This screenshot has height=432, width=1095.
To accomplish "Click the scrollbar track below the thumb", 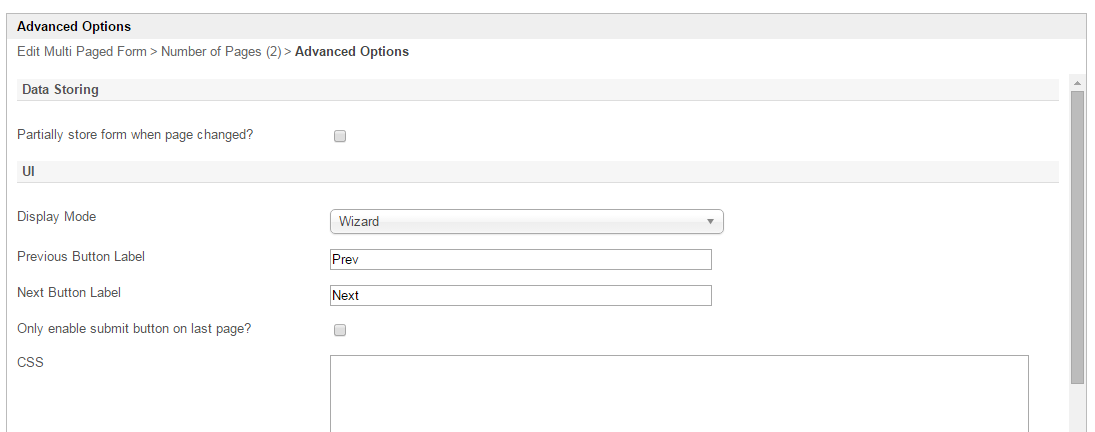I will 1077,408.
